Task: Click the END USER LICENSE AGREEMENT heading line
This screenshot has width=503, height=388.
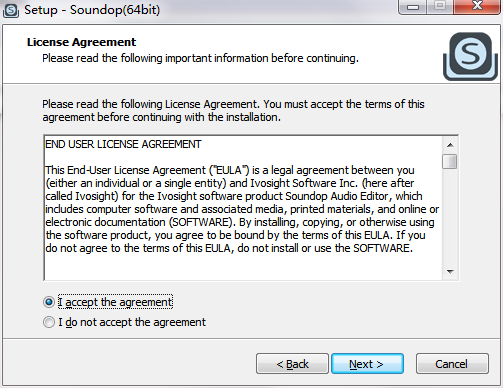Action: tap(123, 144)
